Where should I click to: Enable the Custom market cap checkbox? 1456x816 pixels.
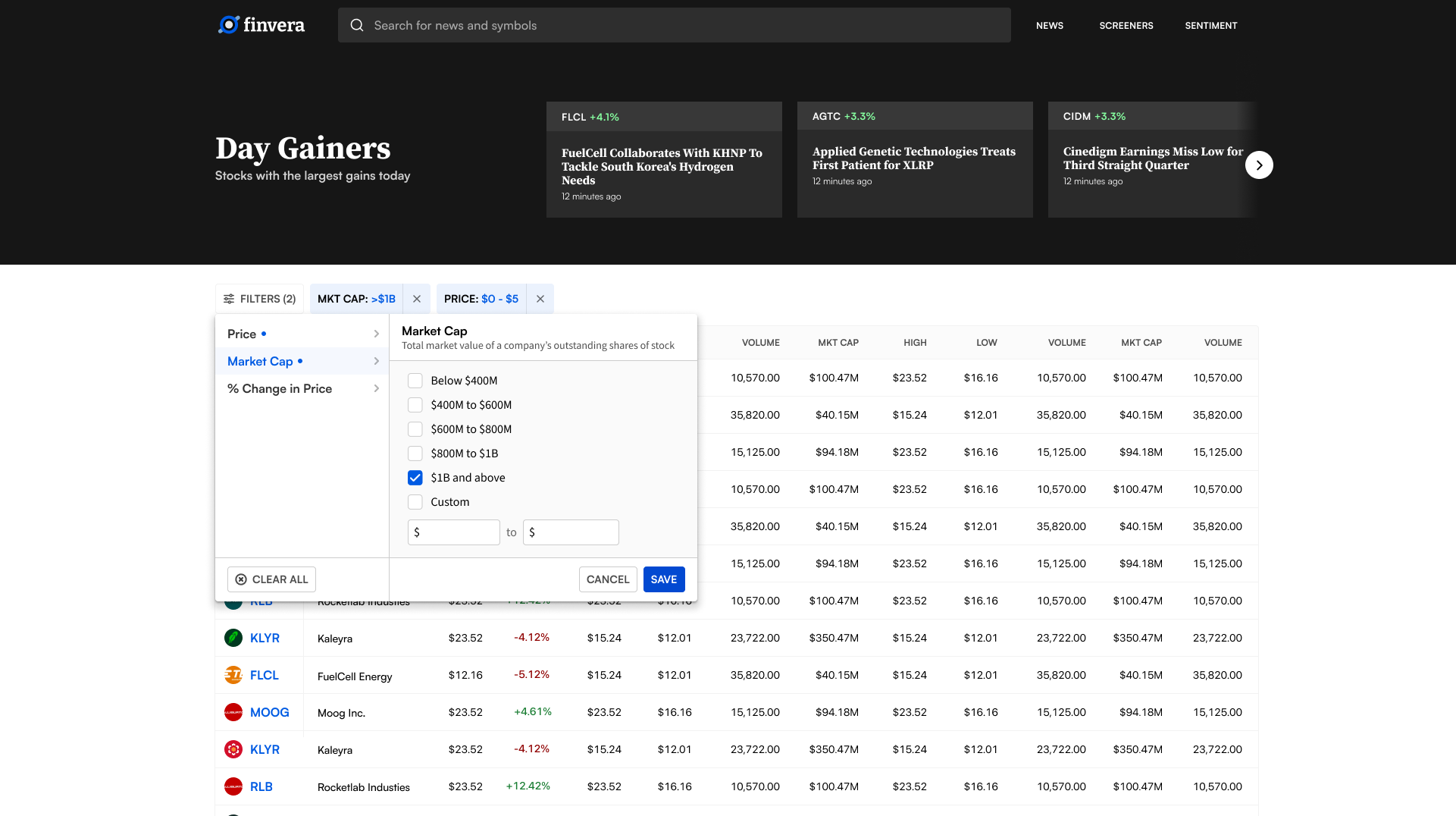(x=415, y=502)
